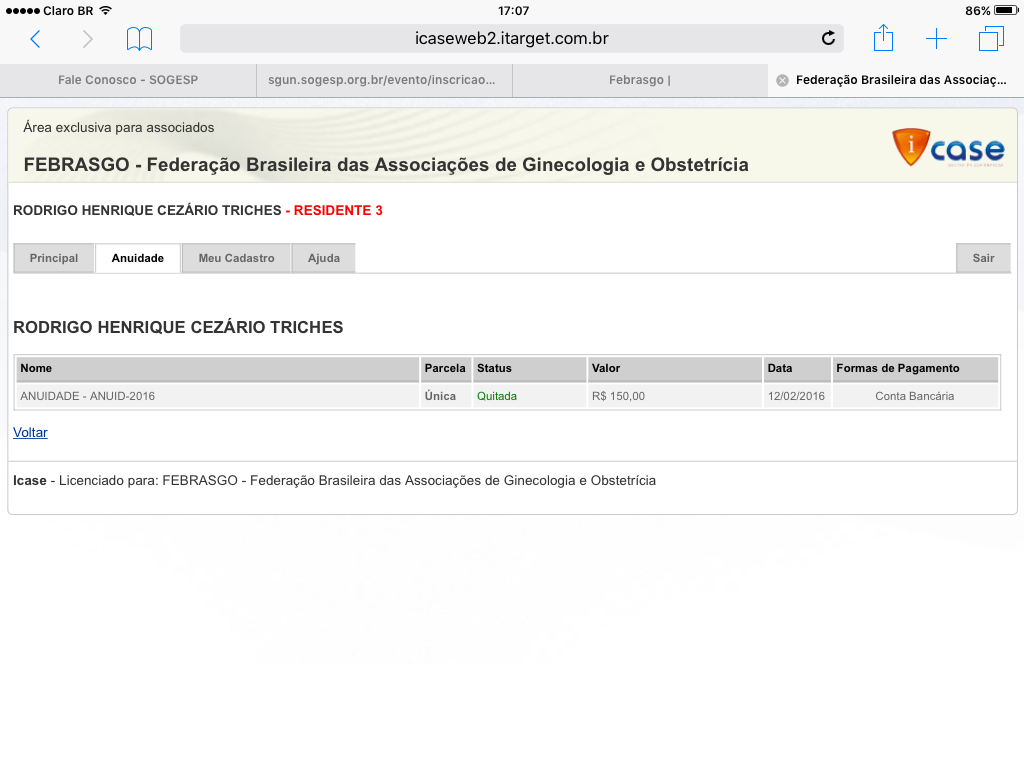
Task: Switch to Fale Conosco - SOGESP tab
Action: pyautogui.click(x=128, y=80)
